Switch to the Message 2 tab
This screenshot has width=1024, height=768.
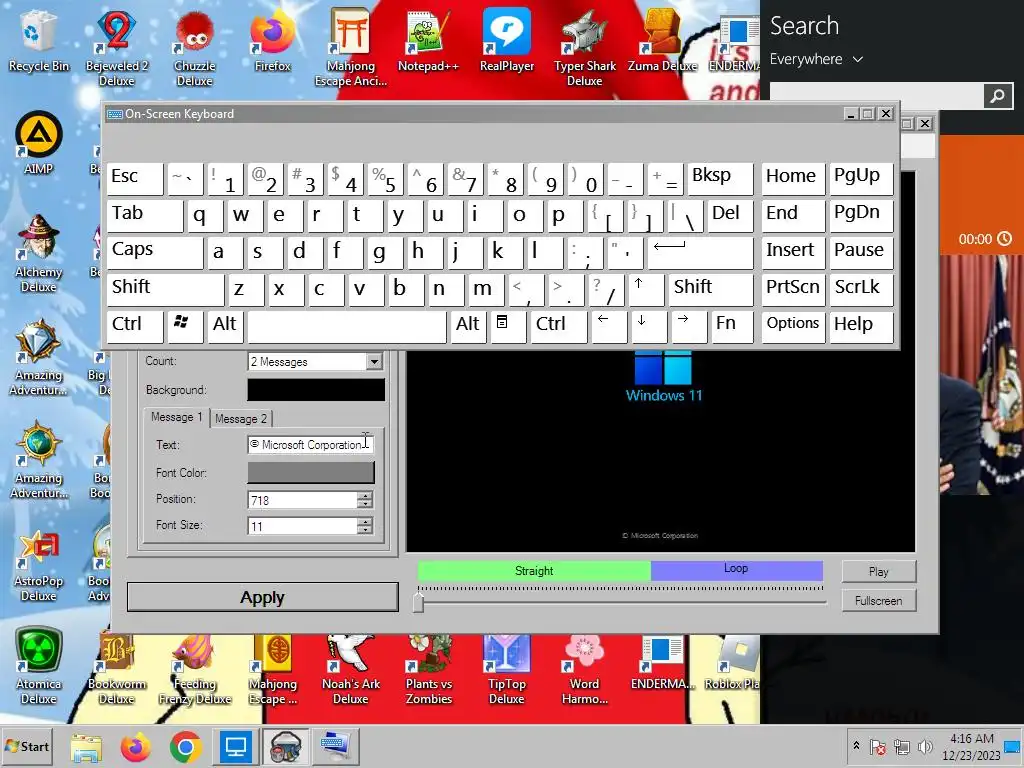[x=241, y=419]
